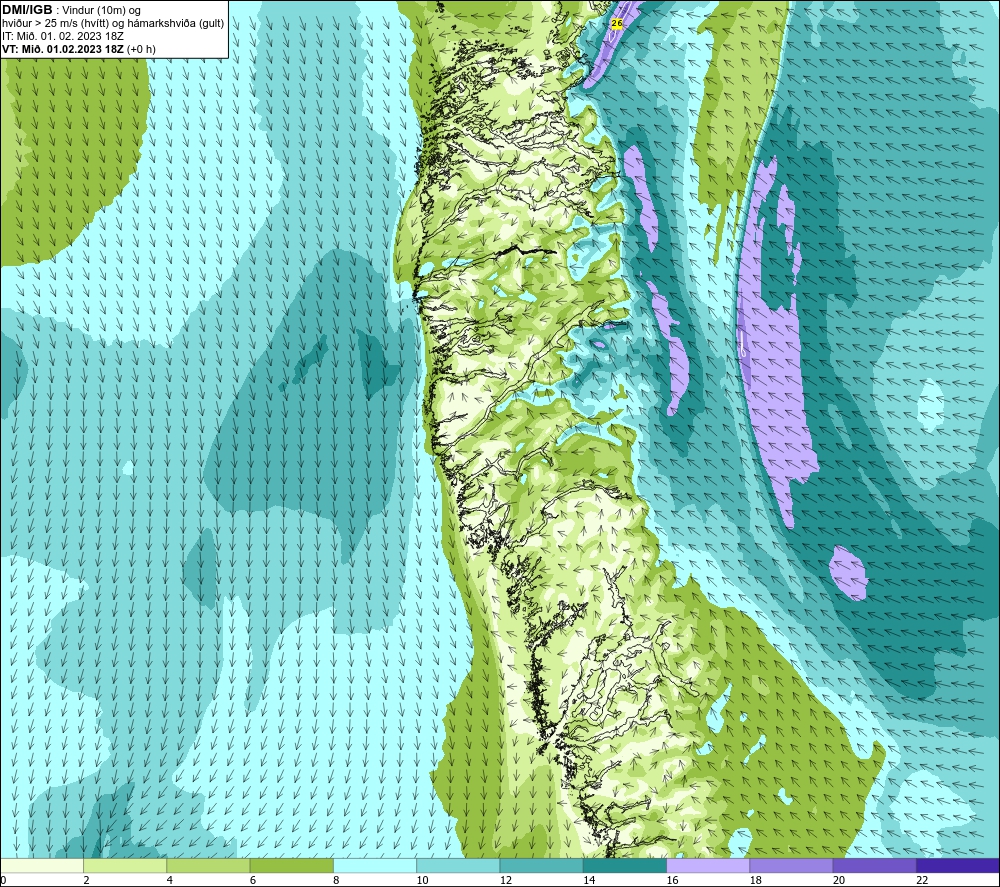Click the 12-14 m/s teal legend swatch

point(541,865)
